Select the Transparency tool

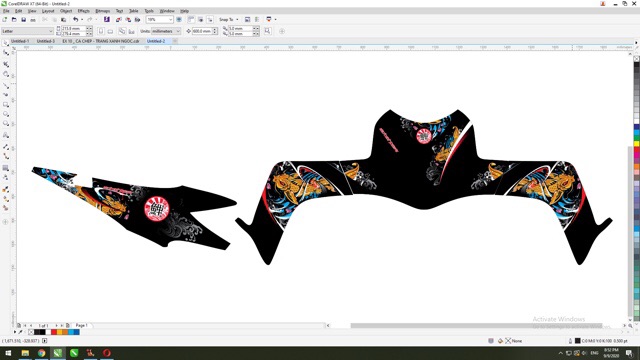pyautogui.click(x=6, y=178)
